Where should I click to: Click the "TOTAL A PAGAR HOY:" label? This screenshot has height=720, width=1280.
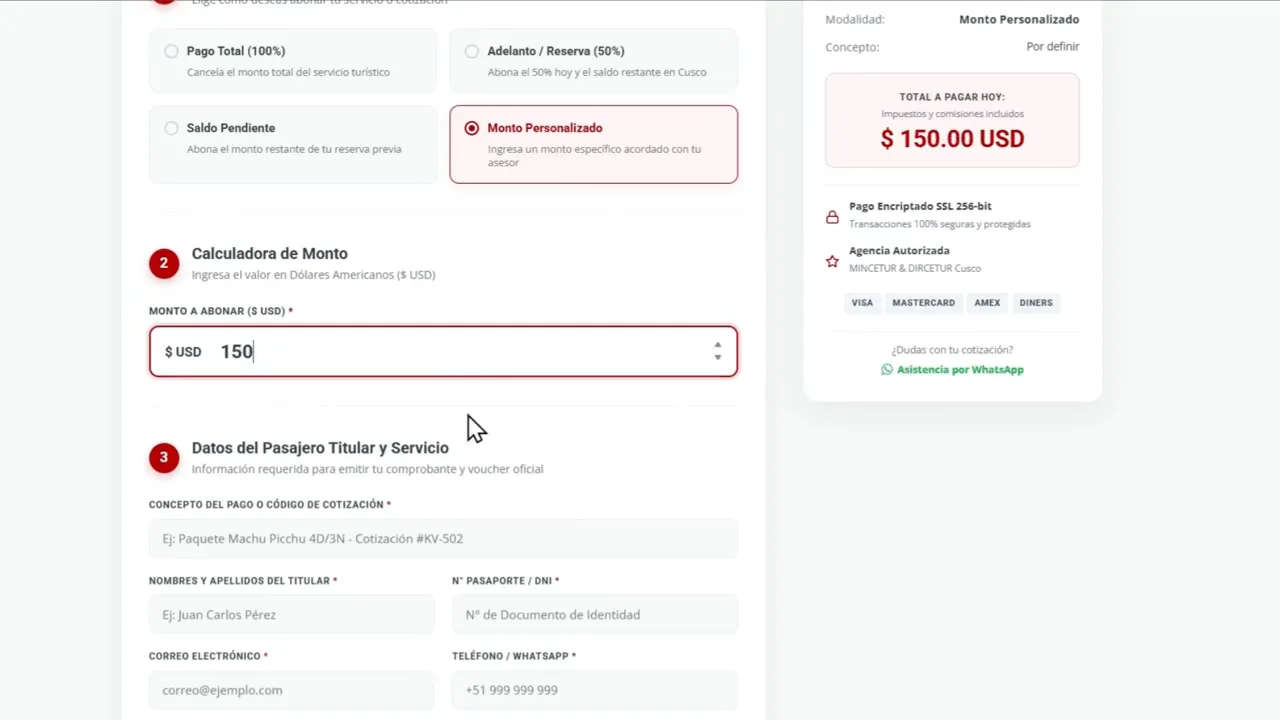point(952,97)
